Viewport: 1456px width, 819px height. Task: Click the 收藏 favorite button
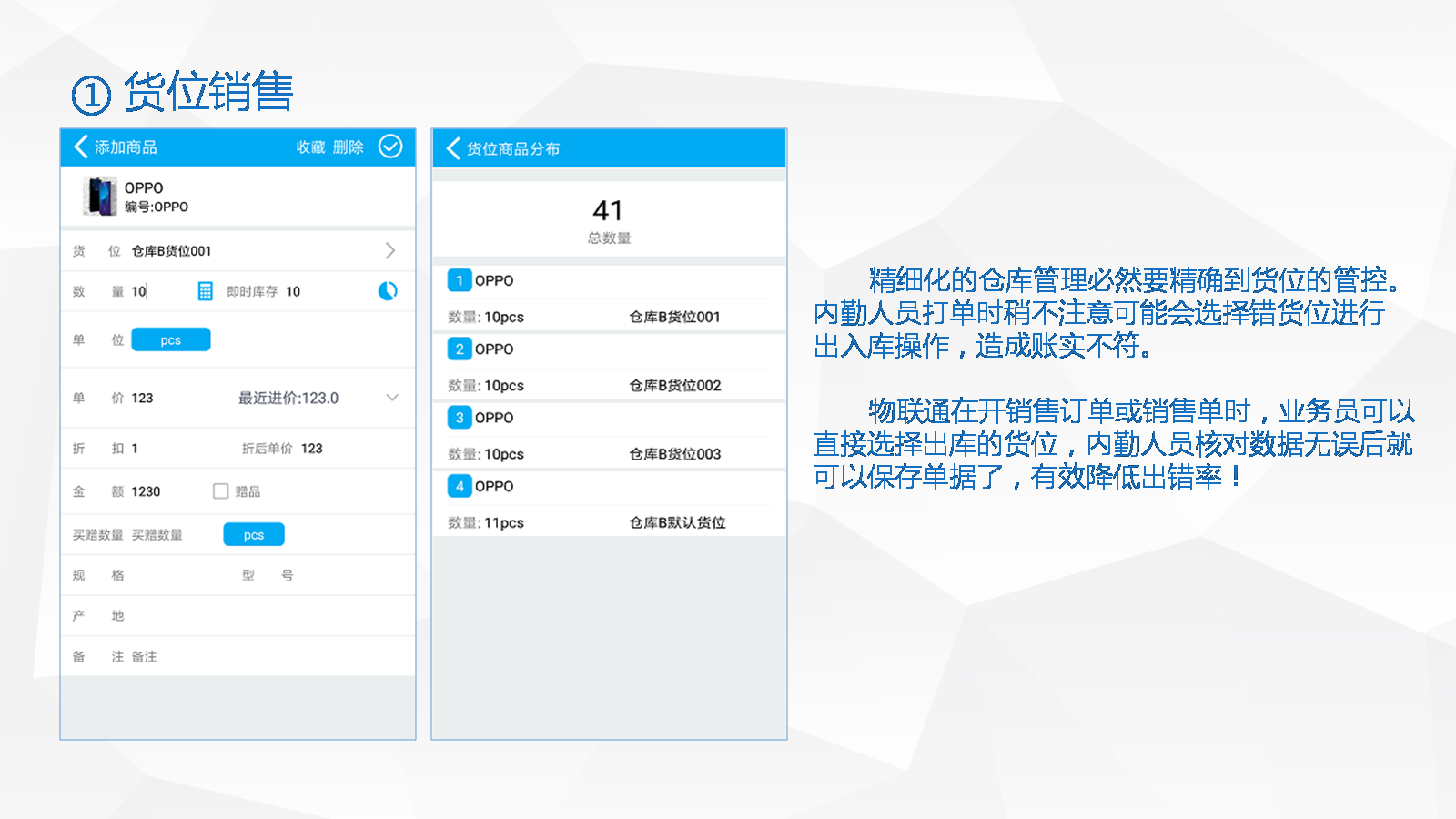pos(310,147)
